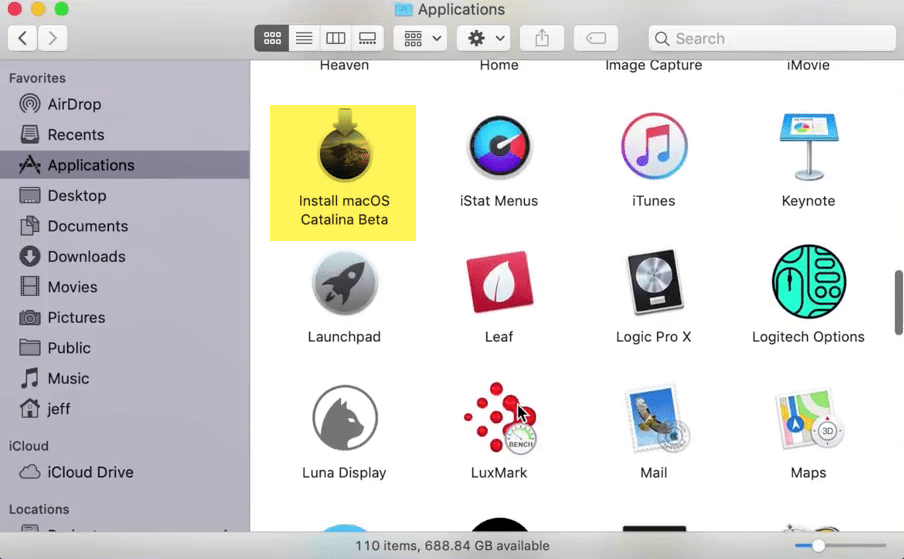Select Desktop in the sidebar
Screen dimensions: 904x559
[x=125, y=196]
